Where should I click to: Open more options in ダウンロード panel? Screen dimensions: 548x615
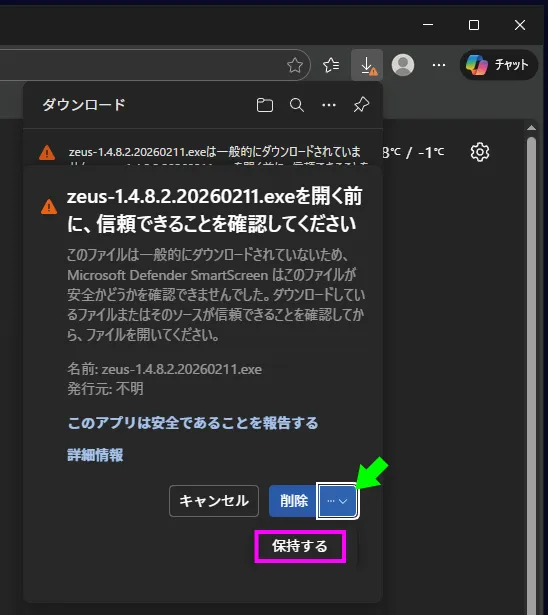(x=329, y=105)
